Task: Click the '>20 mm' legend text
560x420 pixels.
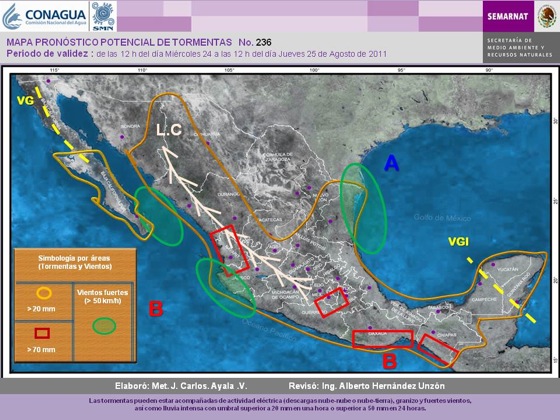Action: tap(41, 309)
